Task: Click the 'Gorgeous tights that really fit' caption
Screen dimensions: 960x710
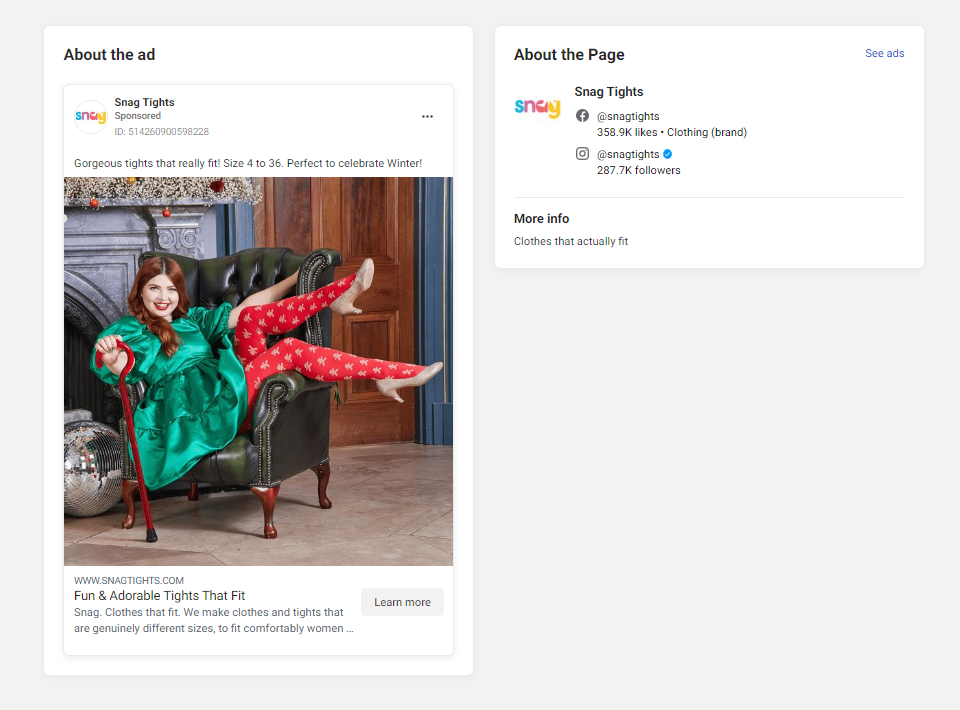Action: point(248,163)
